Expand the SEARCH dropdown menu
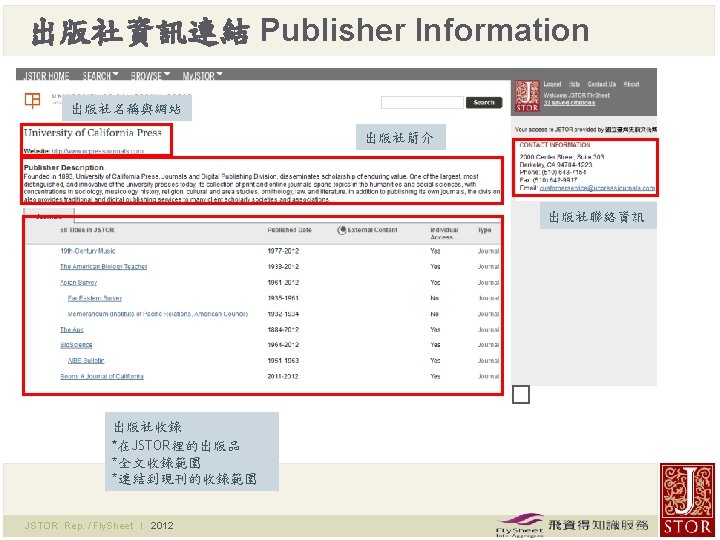The height and width of the screenshot is (540, 720). pyautogui.click(x=100, y=76)
